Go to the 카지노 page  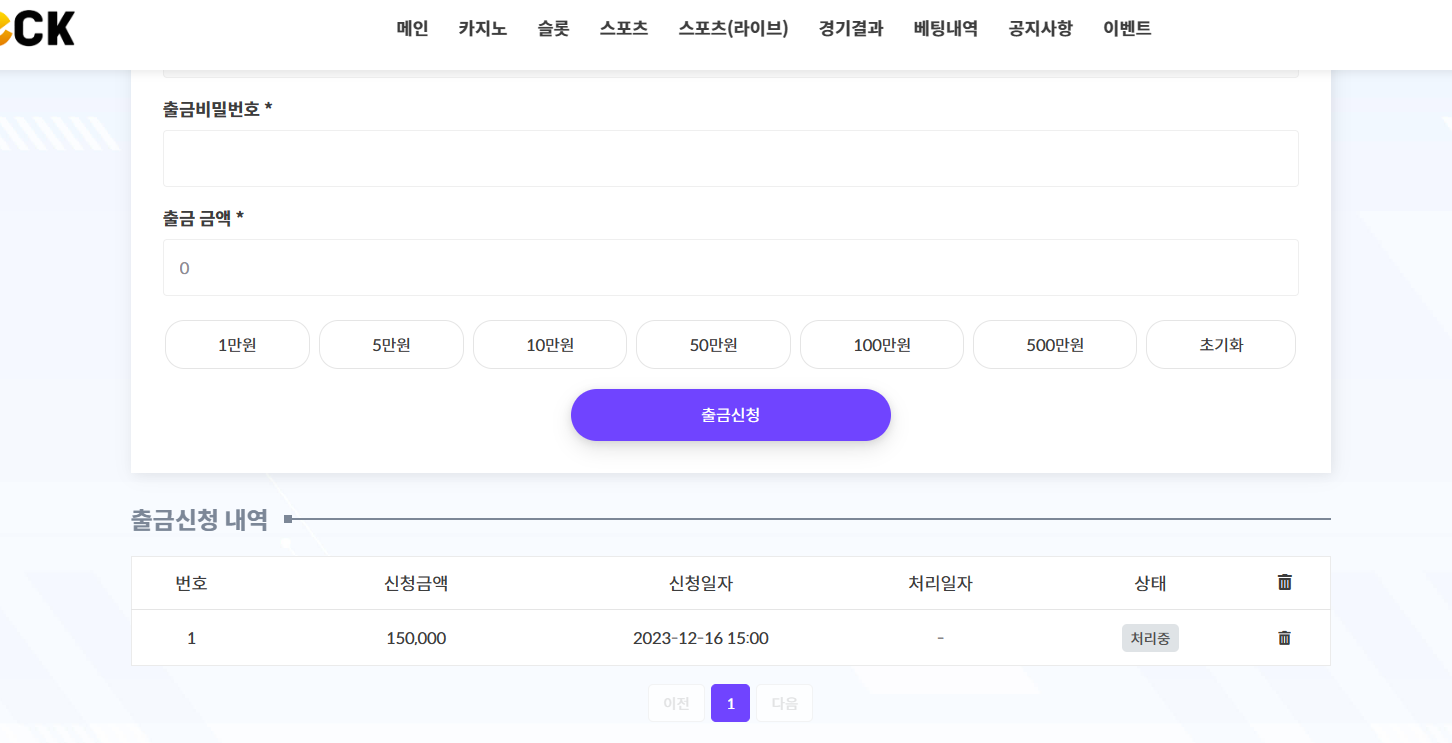(483, 29)
